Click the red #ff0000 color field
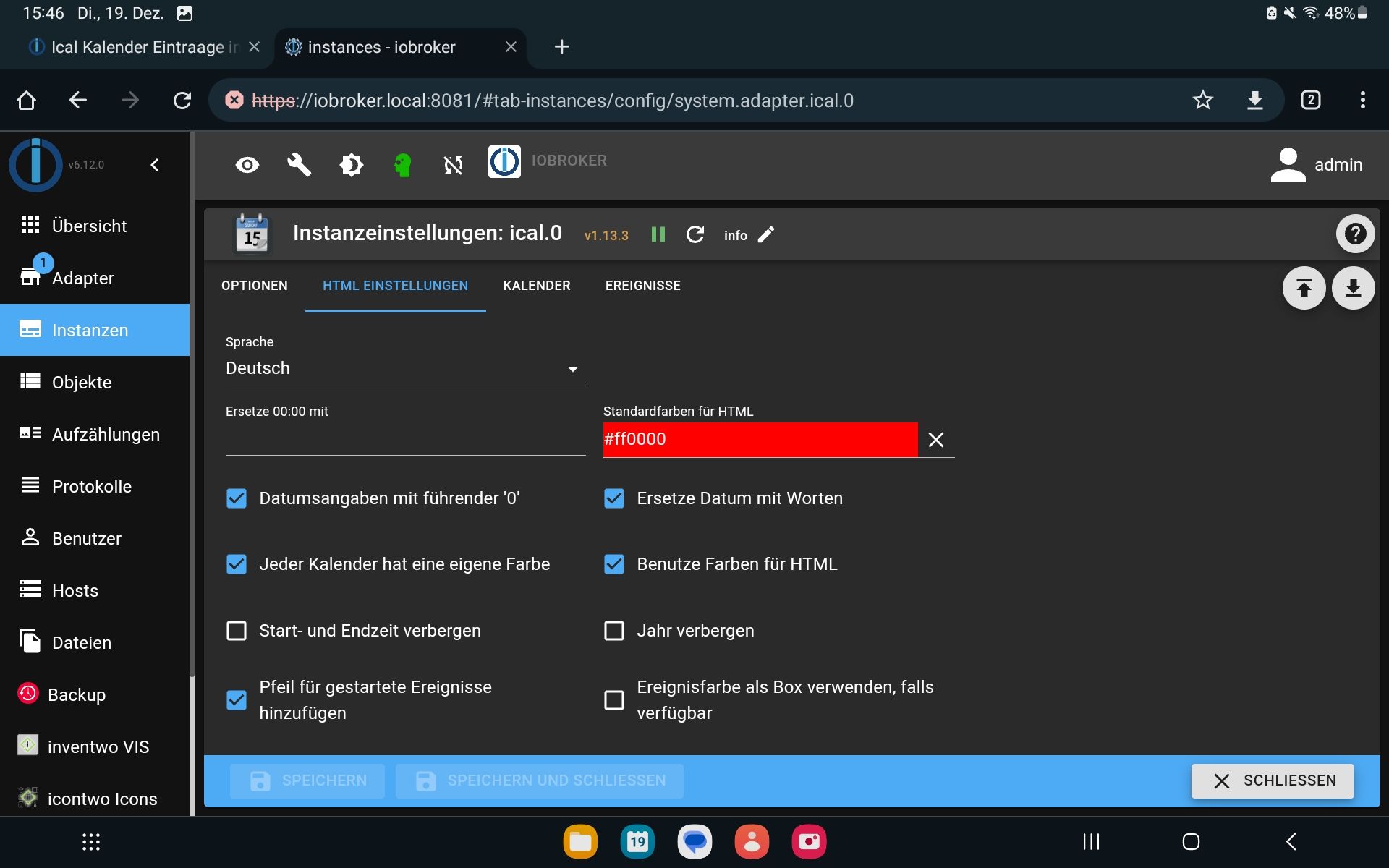Viewport: 1389px width, 868px height. coord(760,439)
